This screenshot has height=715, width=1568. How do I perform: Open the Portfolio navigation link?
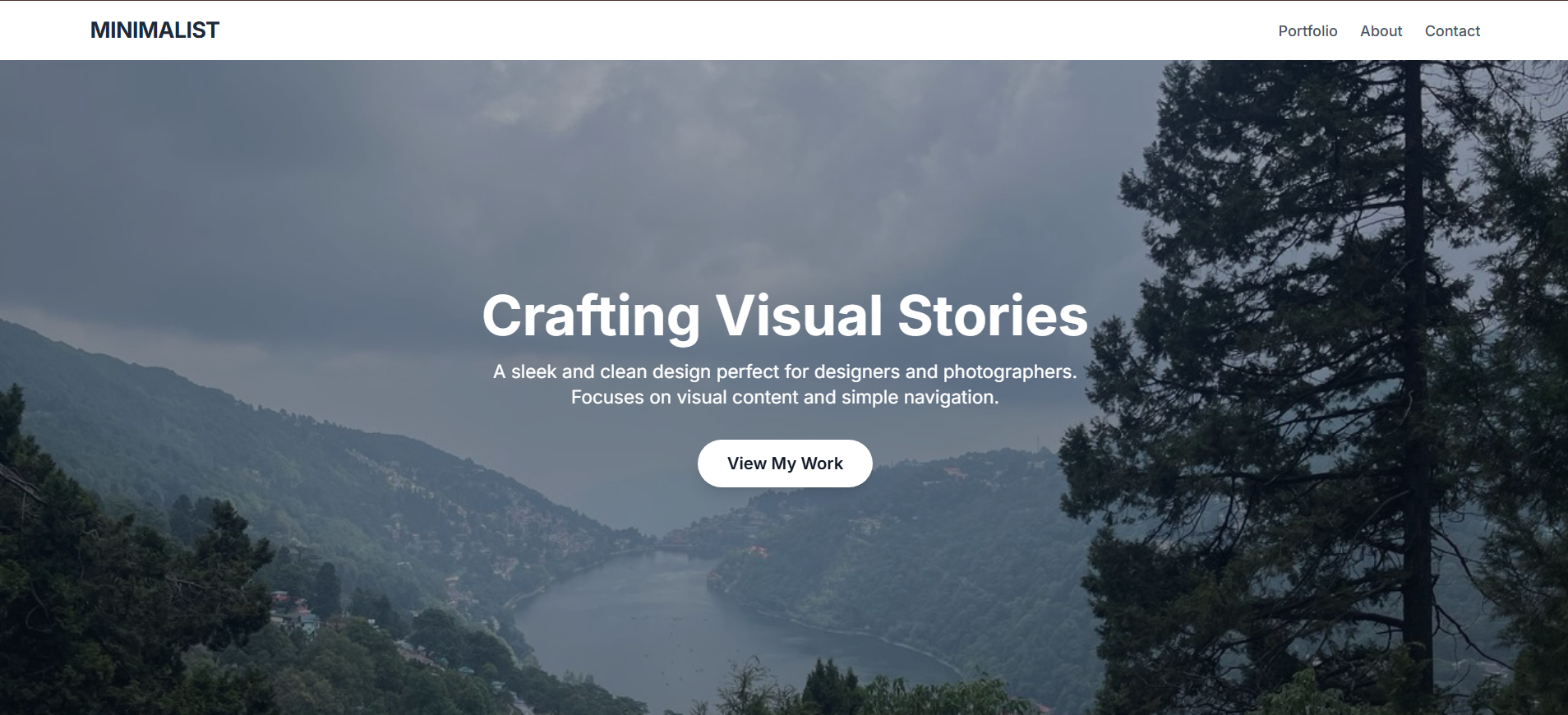pos(1307,30)
